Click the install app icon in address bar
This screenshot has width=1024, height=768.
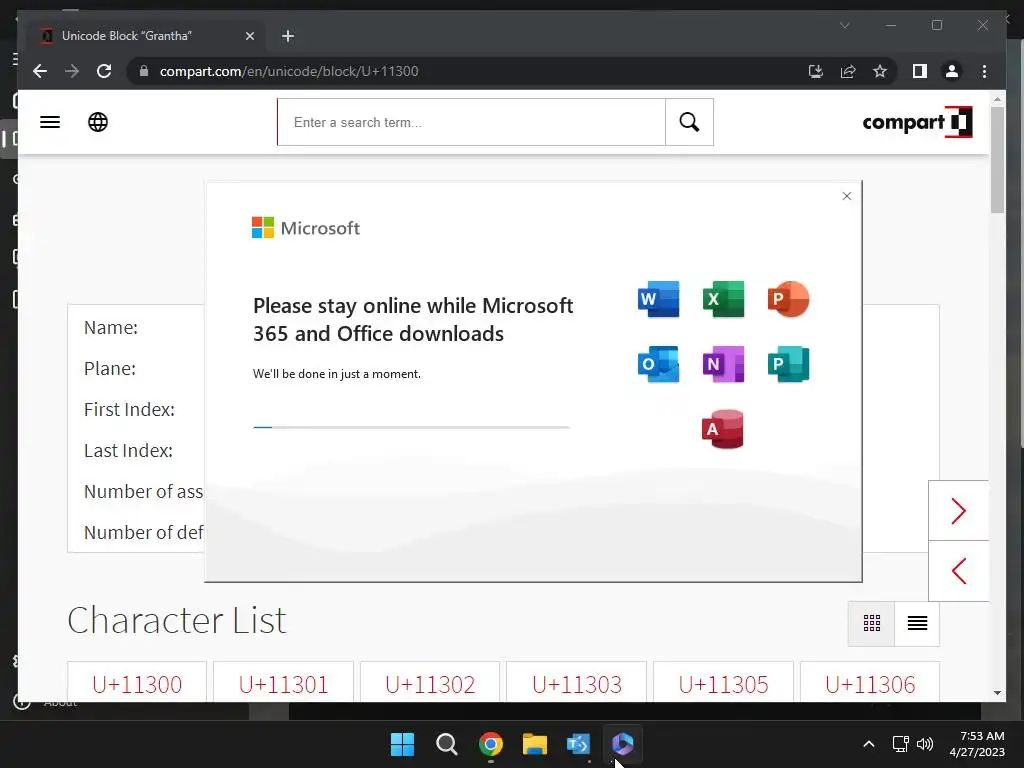816,71
